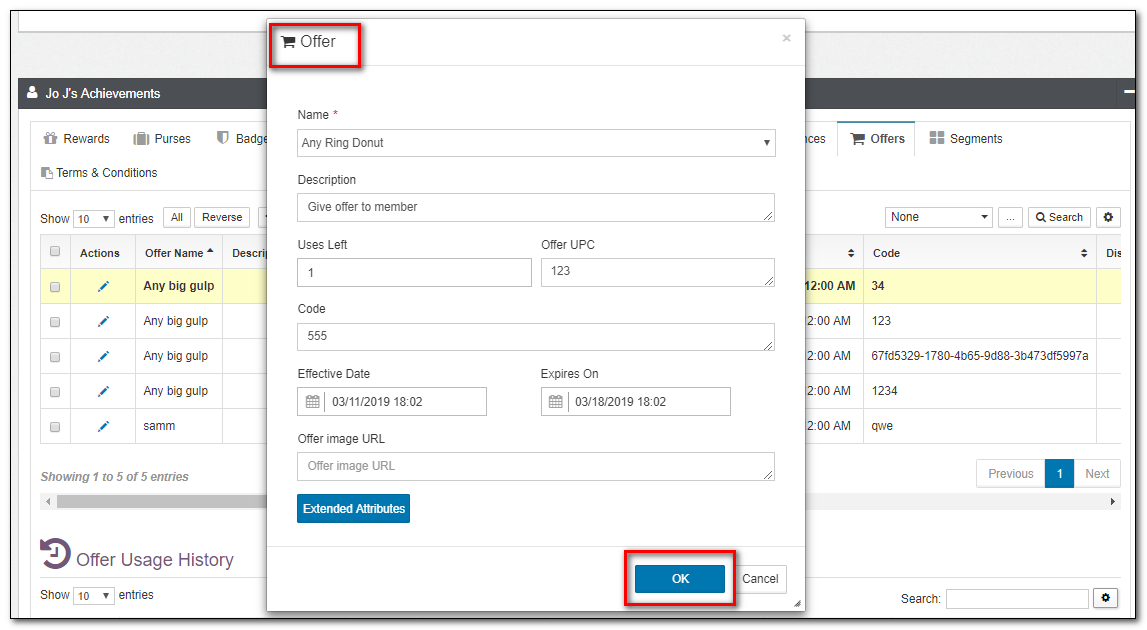Click the gear settings icon beside Search
Viewport: 1147px width, 630px height.
tap(1108, 217)
